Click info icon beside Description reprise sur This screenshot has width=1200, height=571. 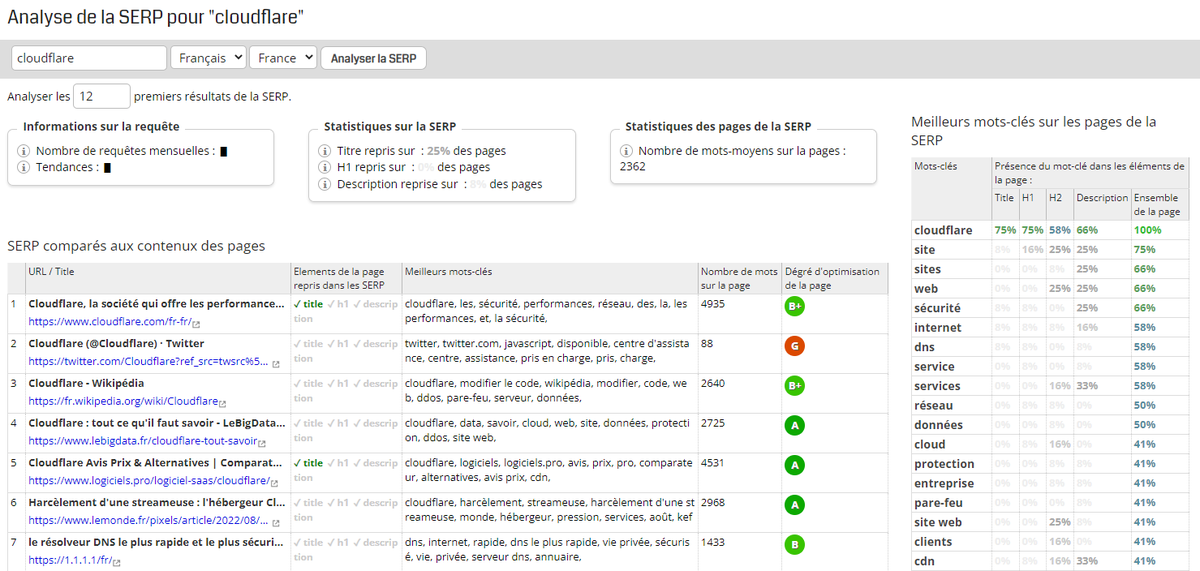[x=325, y=184]
